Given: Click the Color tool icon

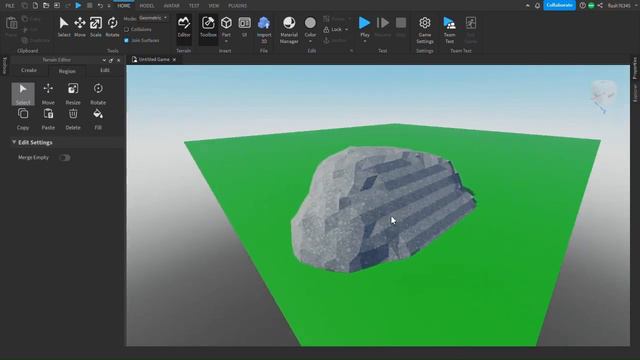Looking at the screenshot, I should (310, 23).
